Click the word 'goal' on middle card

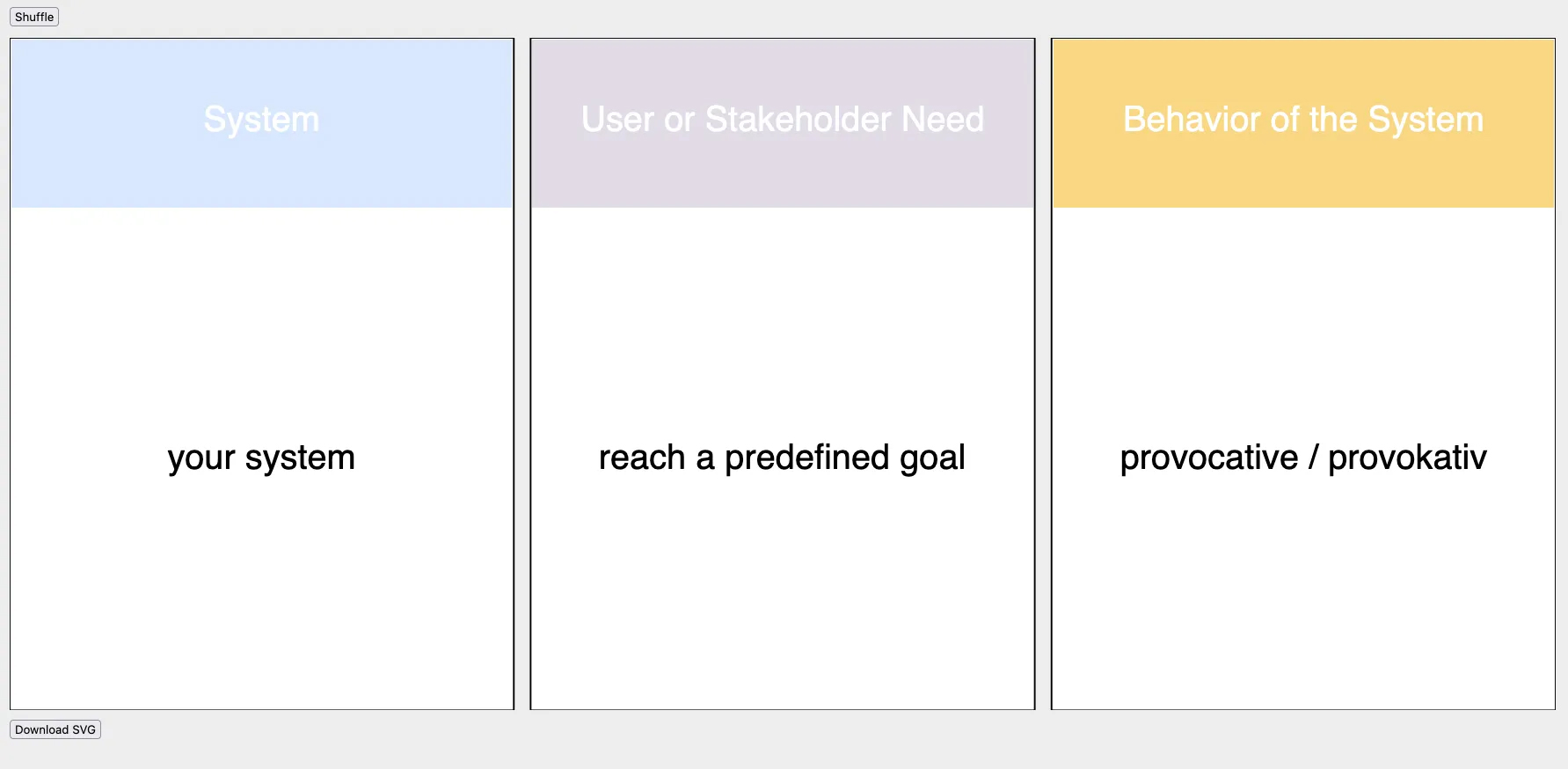coord(932,458)
